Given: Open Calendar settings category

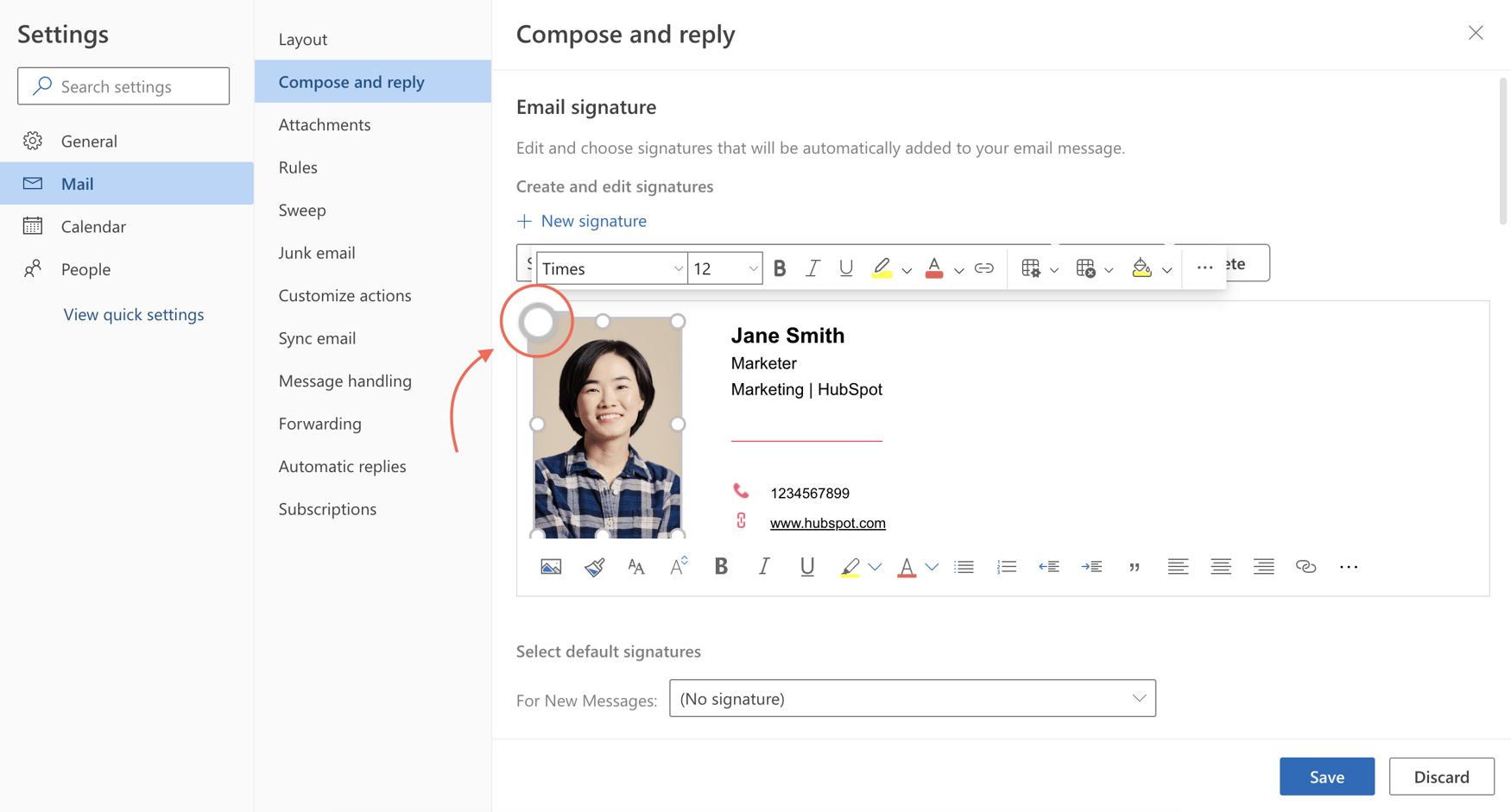Looking at the screenshot, I should (127, 226).
